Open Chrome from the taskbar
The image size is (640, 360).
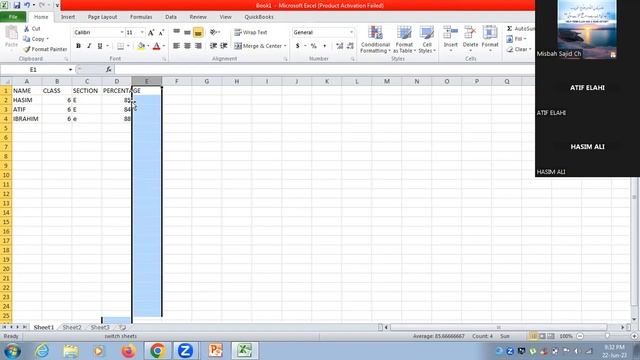click(x=158, y=351)
